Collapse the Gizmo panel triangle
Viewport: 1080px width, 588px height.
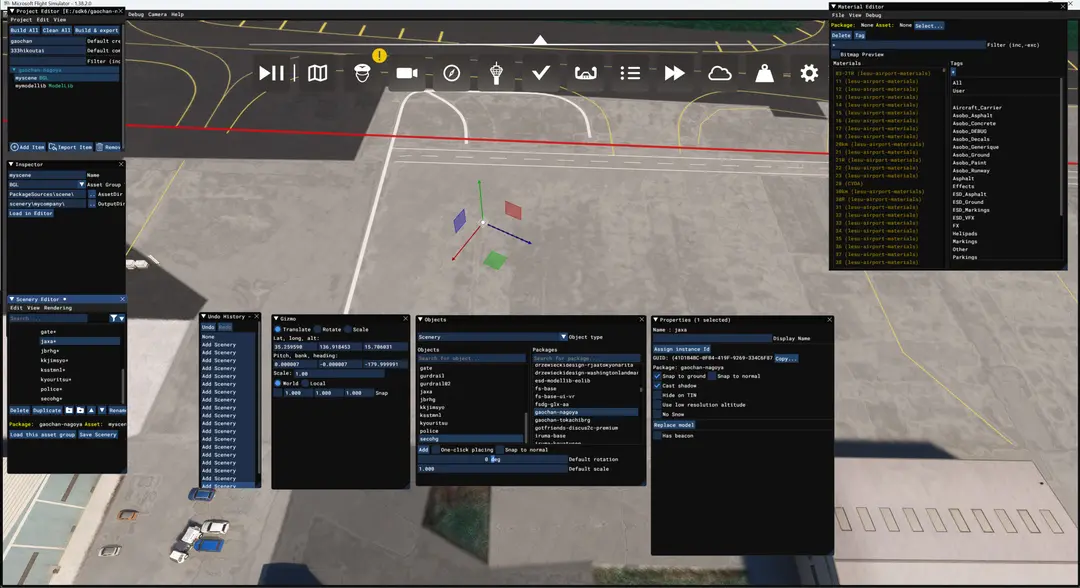coord(276,319)
